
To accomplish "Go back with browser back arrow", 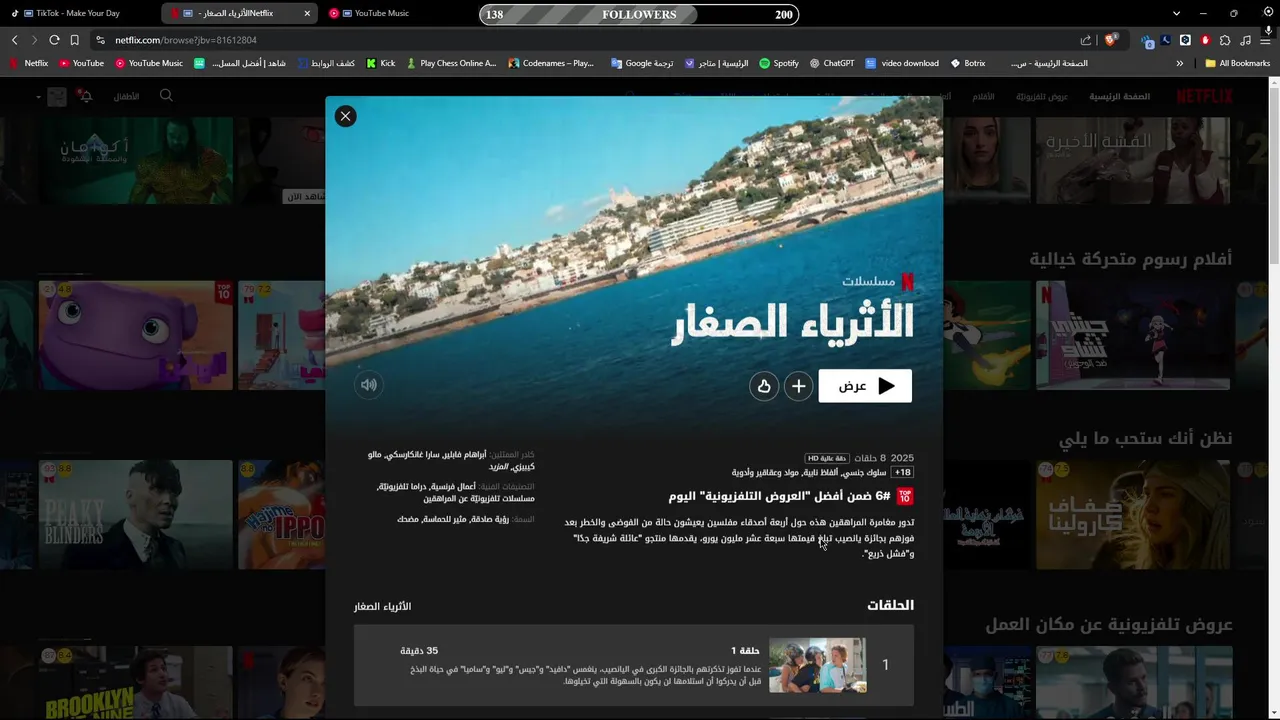I will tap(14, 40).
